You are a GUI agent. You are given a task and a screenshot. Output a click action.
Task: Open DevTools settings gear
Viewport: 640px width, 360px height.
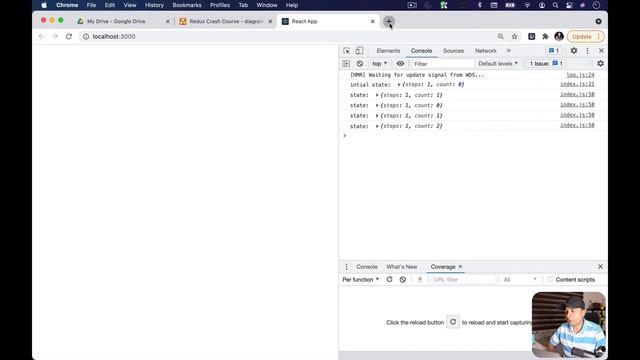click(573, 51)
